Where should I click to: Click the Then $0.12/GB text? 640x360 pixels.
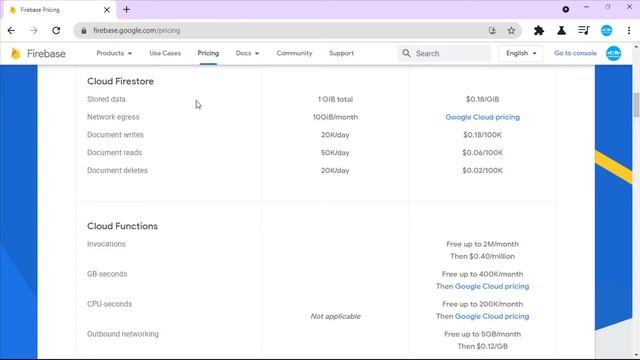pos(482,346)
